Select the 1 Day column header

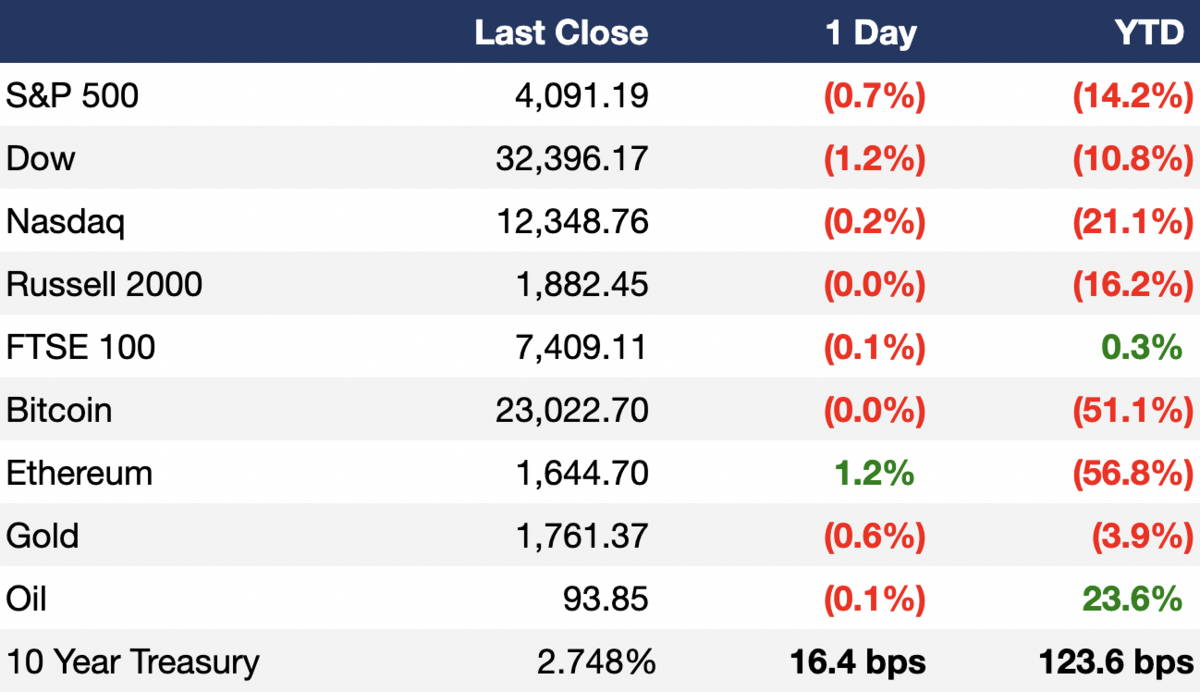point(871,34)
